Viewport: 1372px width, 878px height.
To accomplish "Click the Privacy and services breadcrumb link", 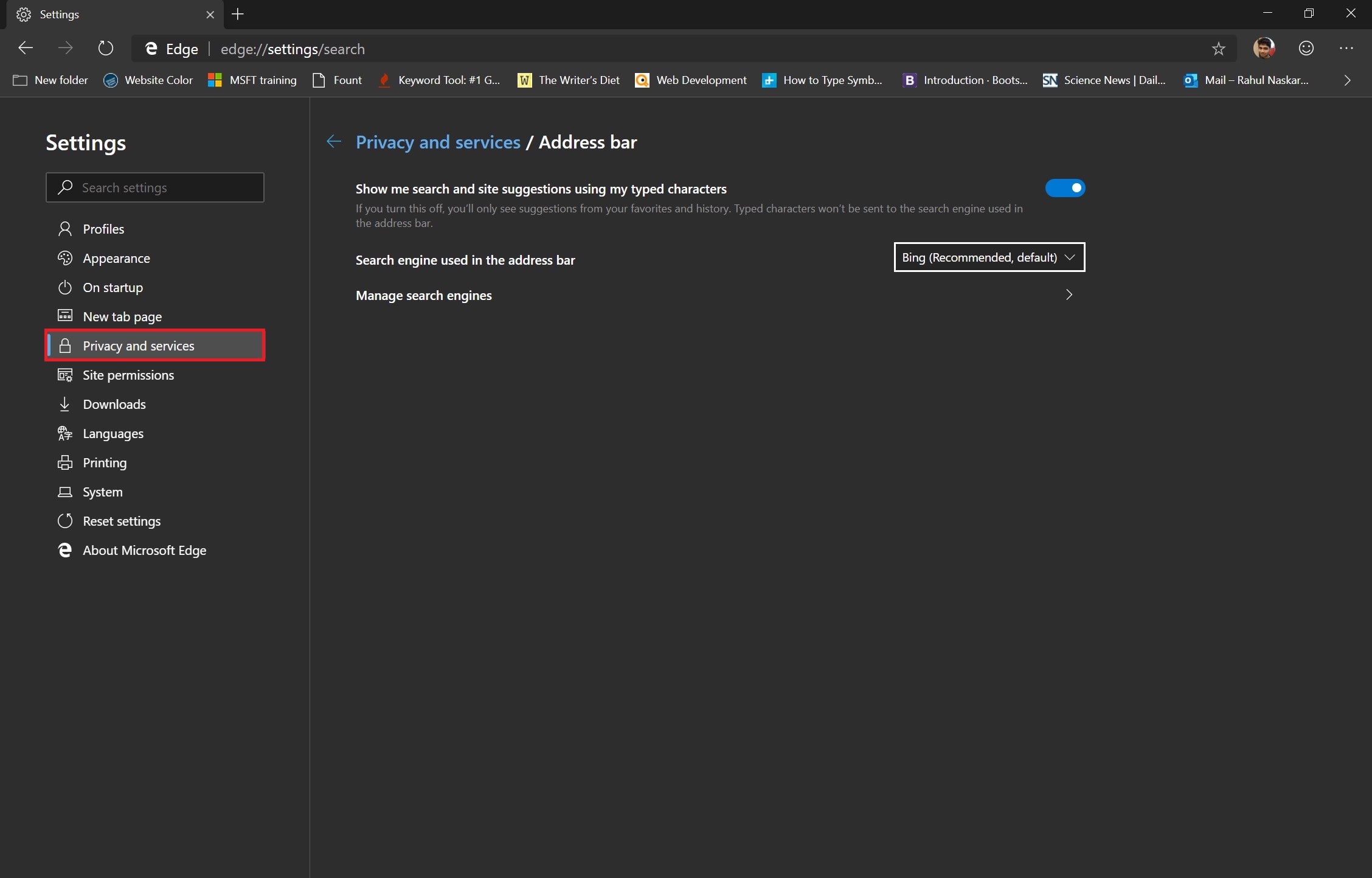I will 438,142.
